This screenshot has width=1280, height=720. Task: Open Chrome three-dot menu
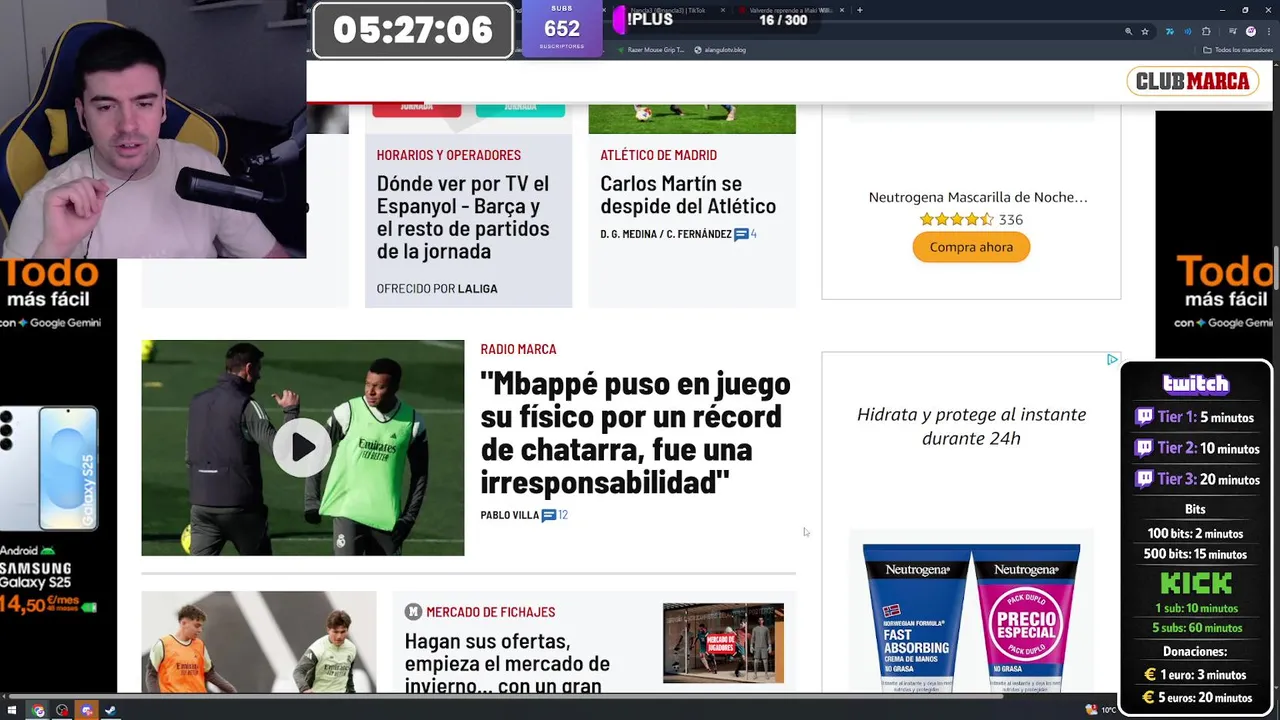[1268, 32]
